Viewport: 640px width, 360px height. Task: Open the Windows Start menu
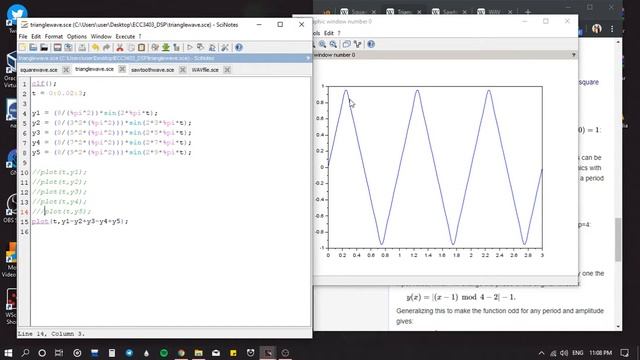coord(8,353)
